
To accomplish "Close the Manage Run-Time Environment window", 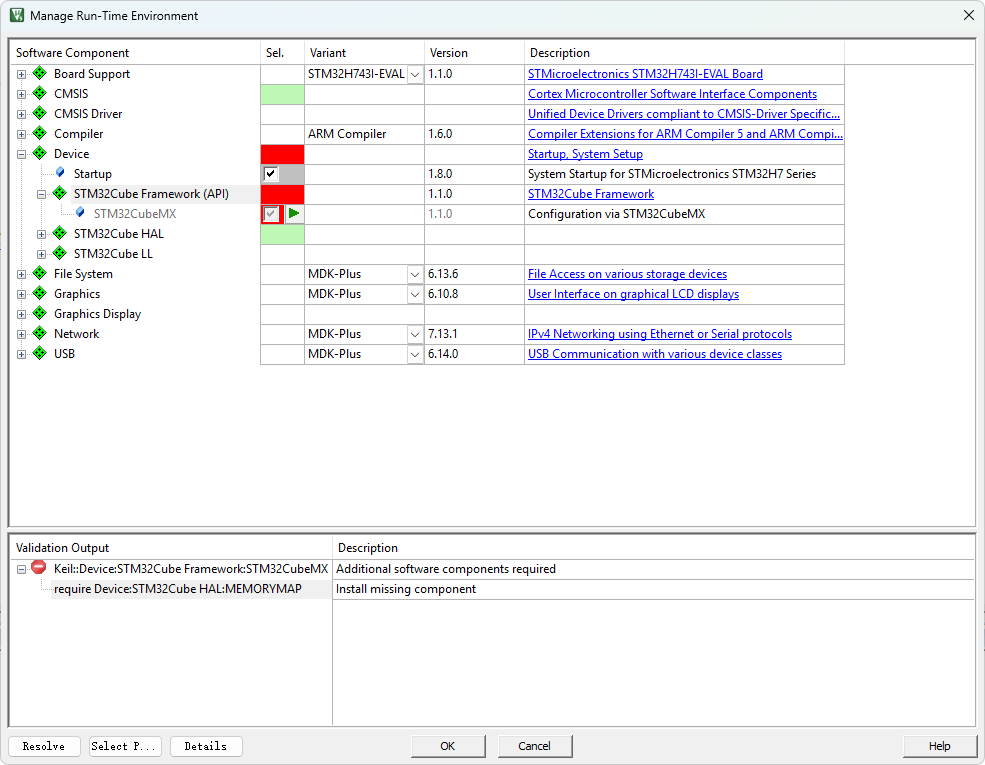I will coord(969,15).
